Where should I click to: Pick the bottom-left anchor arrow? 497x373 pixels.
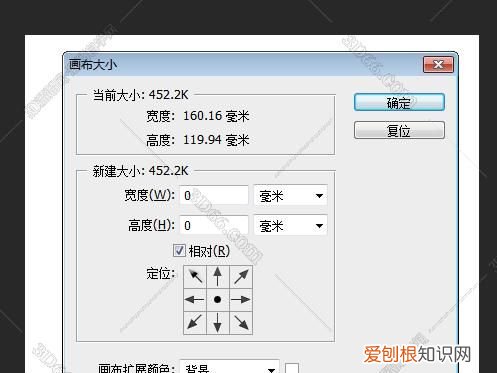click(x=195, y=322)
